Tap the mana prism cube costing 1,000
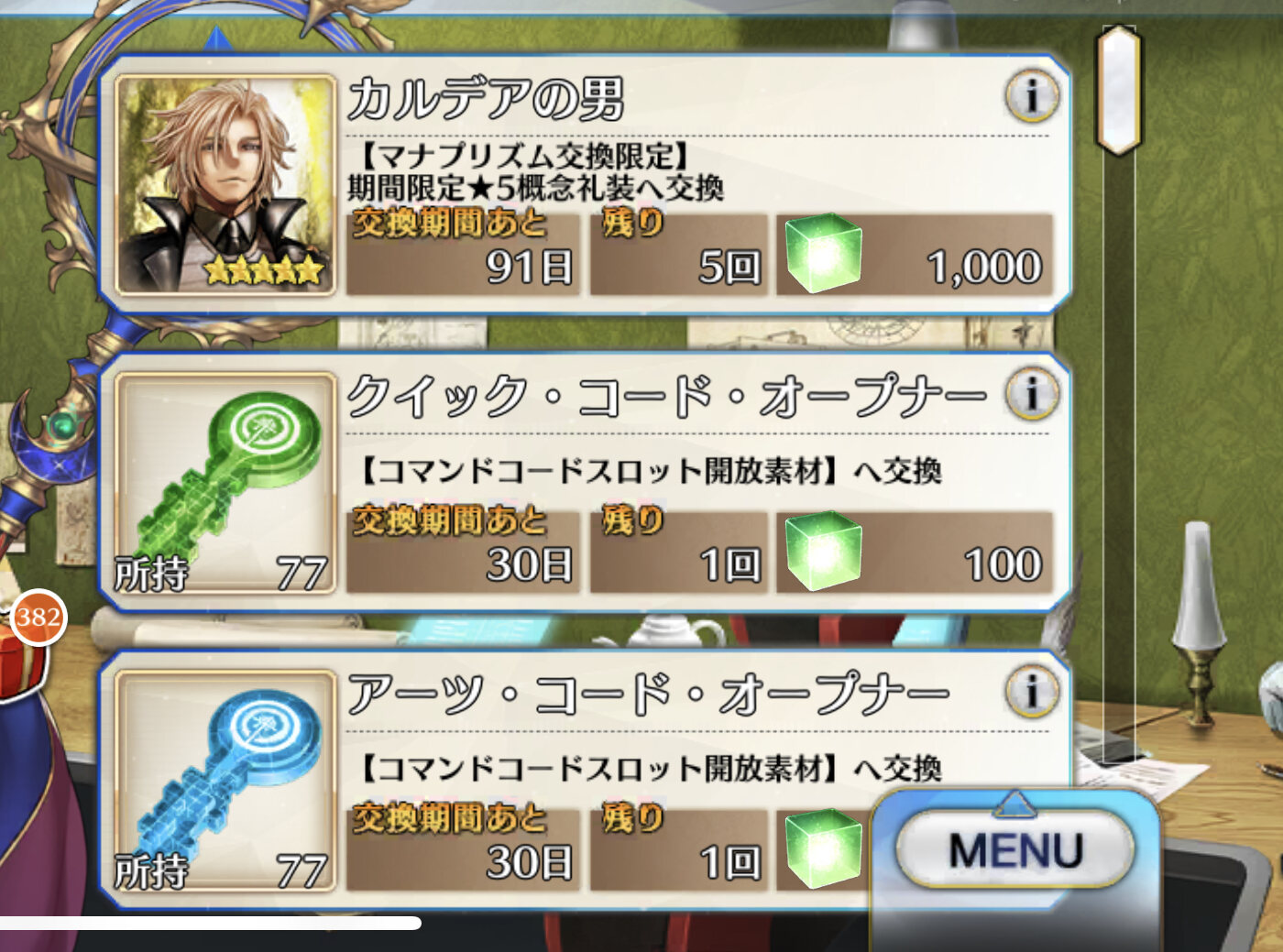The height and width of the screenshot is (952, 1283). [823, 253]
